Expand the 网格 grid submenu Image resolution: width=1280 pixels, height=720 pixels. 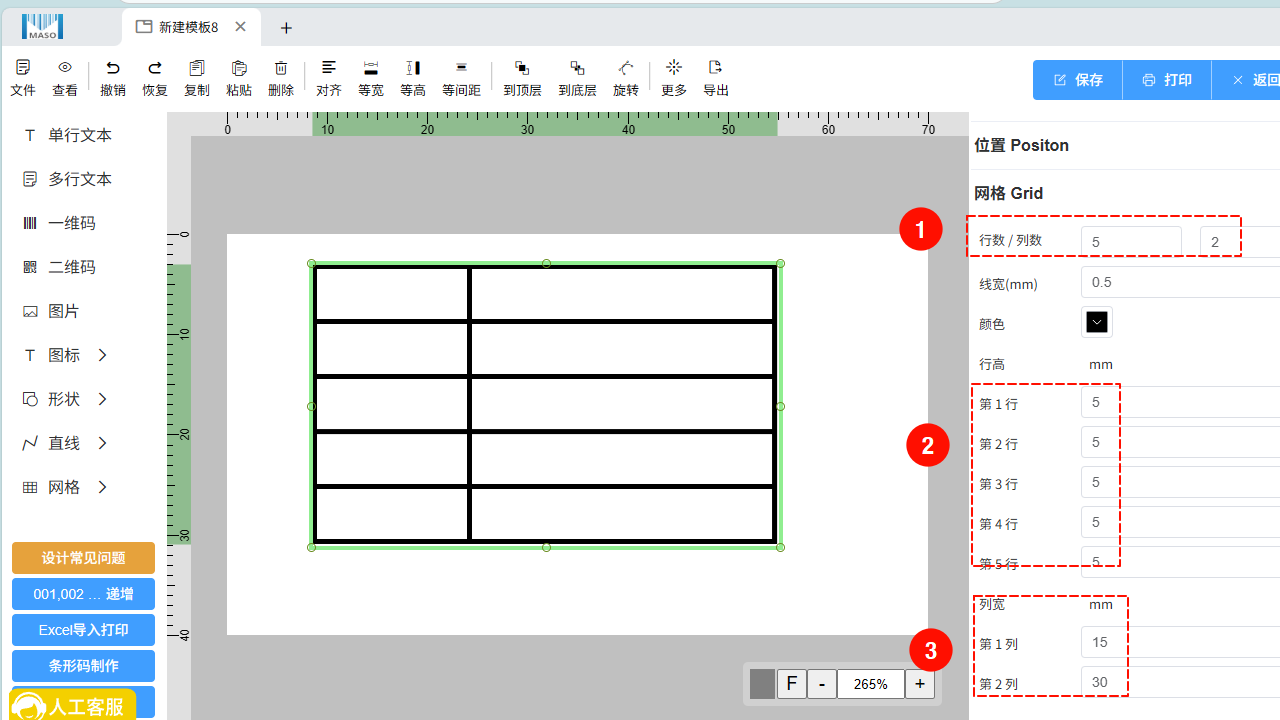click(65, 487)
